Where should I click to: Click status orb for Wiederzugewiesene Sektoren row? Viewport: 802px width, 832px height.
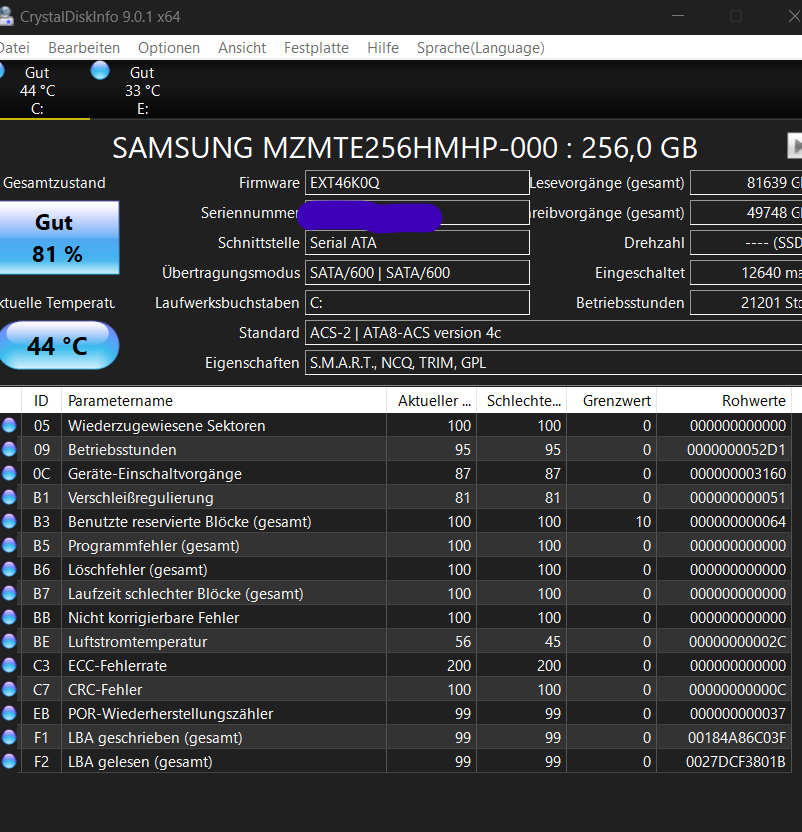coord(9,425)
